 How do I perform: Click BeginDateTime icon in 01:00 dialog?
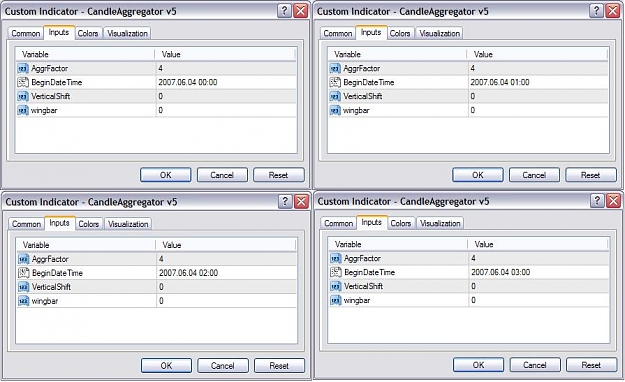[x=335, y=83]
